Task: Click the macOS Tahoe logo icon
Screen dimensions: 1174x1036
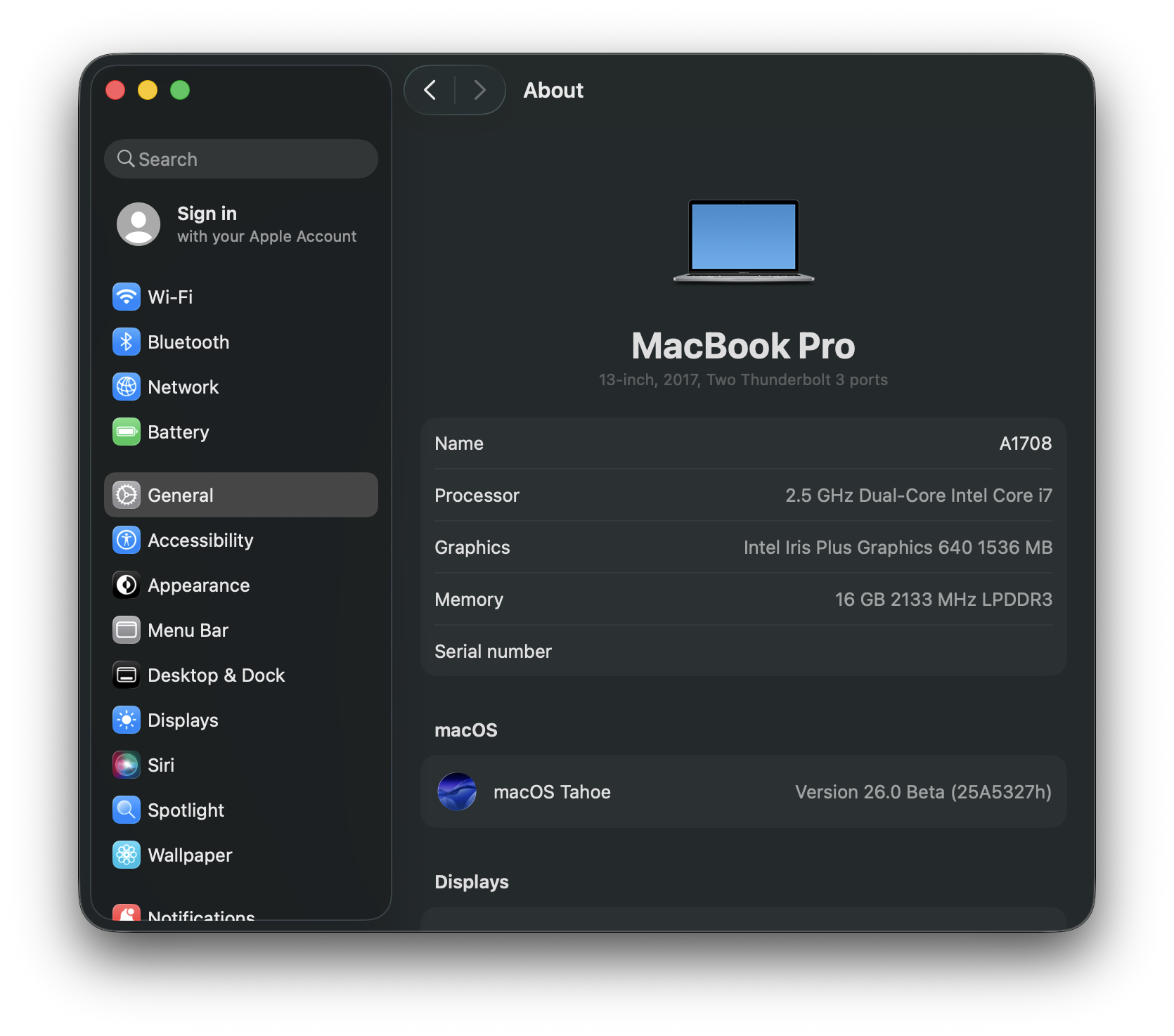Action: pyautogui.click(x=457, y=792)
